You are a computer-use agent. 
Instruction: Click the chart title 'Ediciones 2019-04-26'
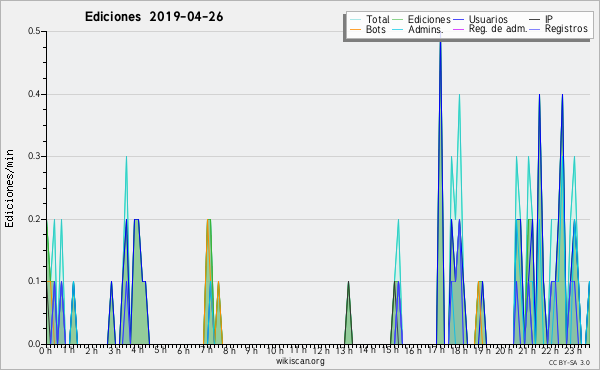[154, 17]
